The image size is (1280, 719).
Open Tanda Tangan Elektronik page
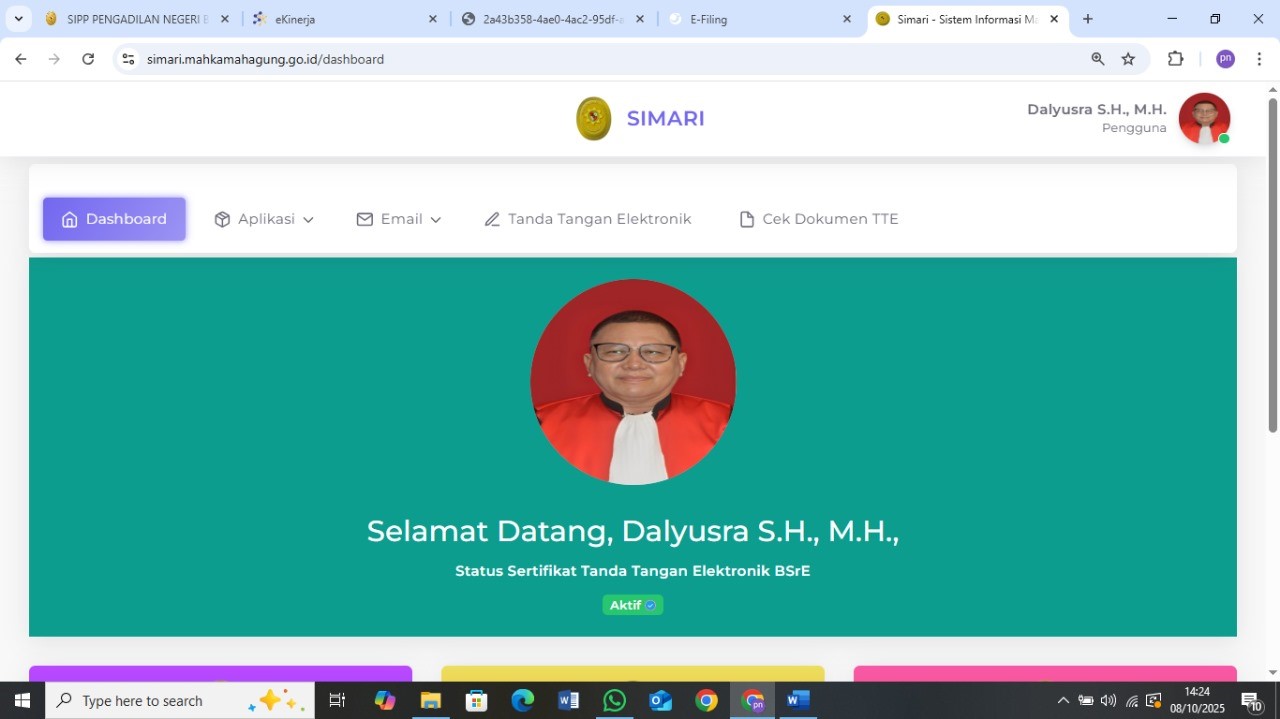tap(588, 219)
